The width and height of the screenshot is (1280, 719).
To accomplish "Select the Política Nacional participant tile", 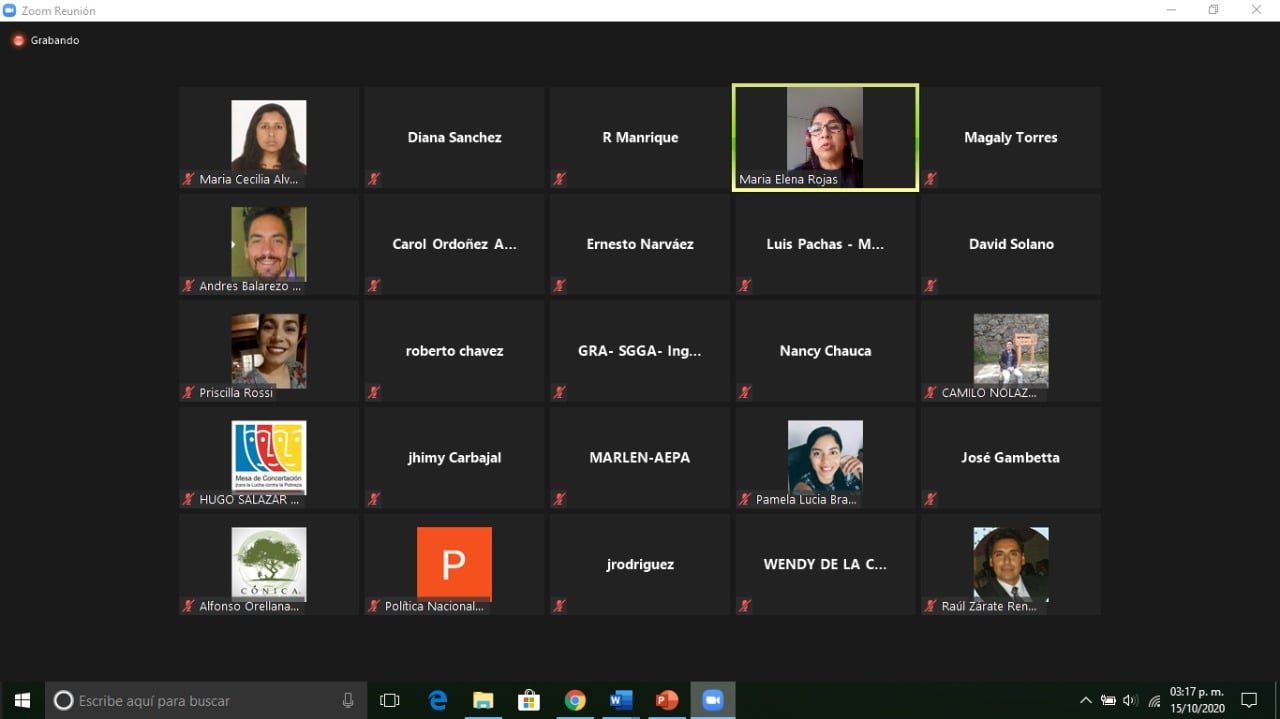I will [x=454, y=564].
